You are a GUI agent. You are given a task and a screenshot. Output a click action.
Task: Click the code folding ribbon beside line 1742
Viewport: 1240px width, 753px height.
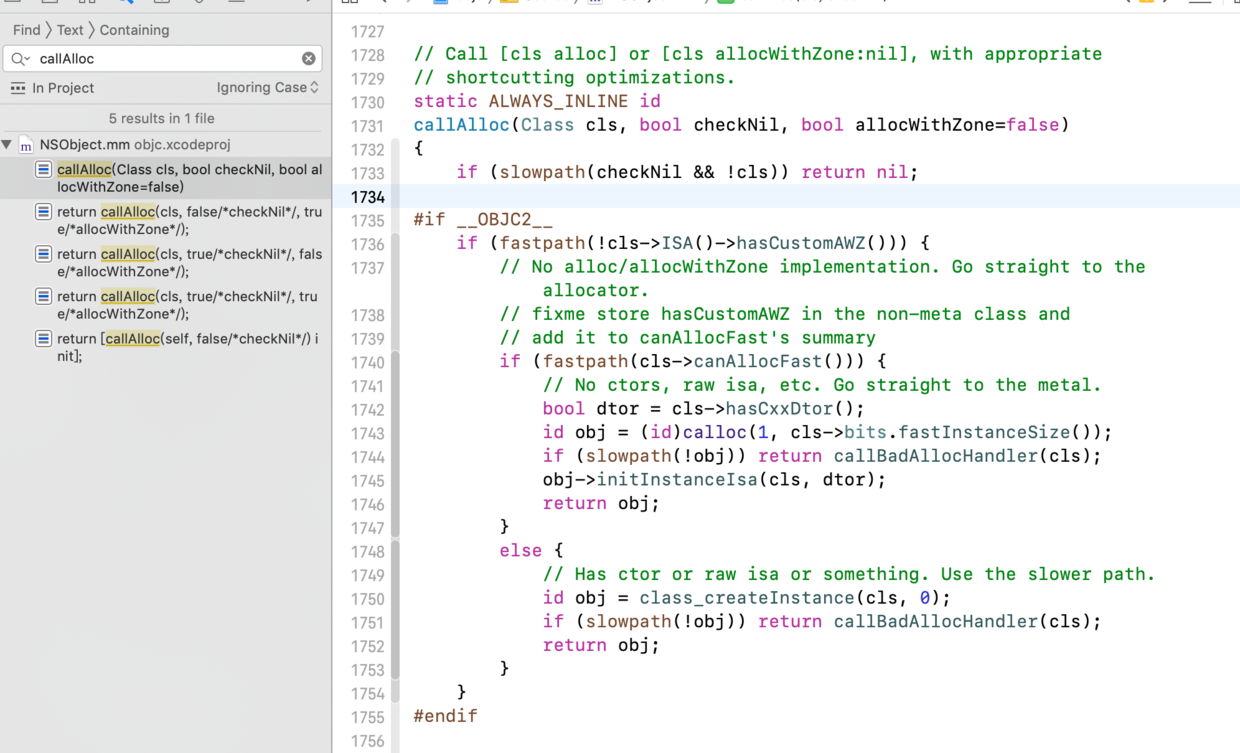395,409
